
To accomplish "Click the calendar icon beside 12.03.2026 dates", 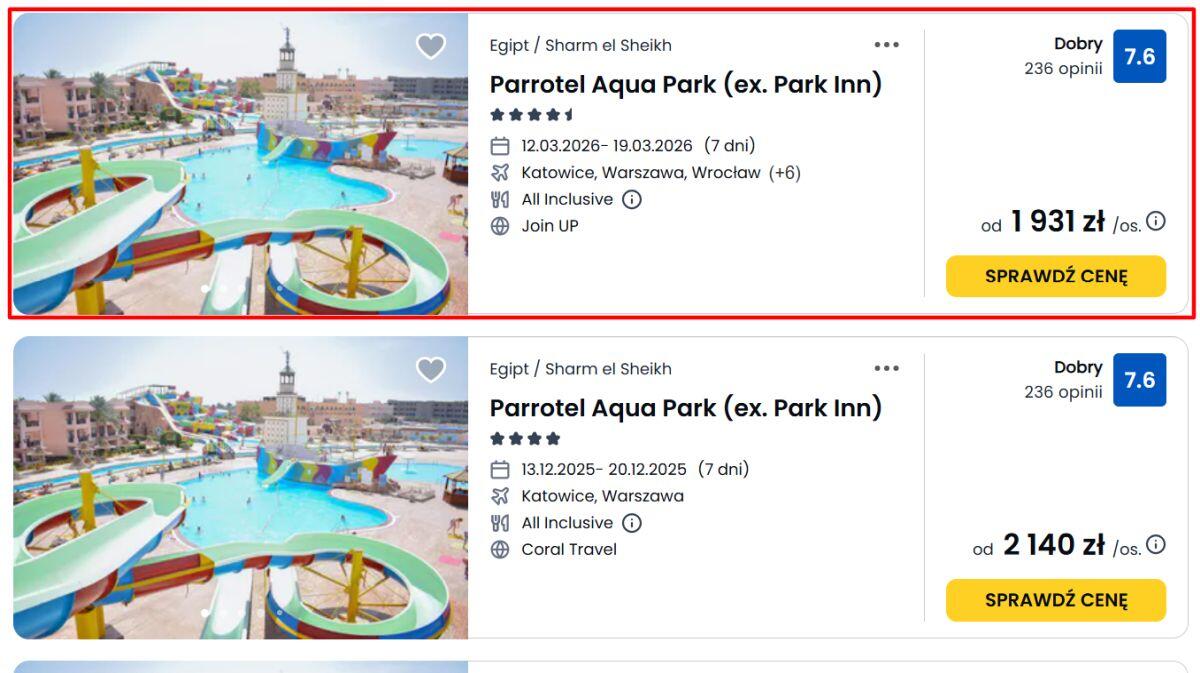I will [x=500, y=146].
